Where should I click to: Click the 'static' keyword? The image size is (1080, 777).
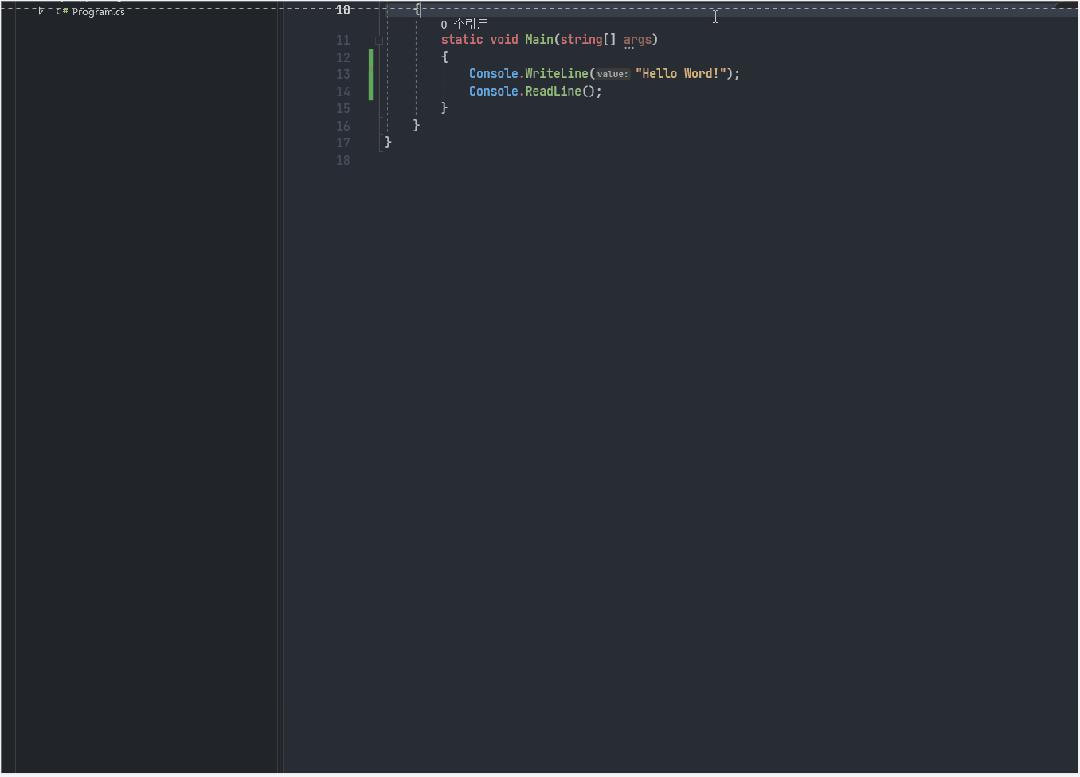pos(461,40)
